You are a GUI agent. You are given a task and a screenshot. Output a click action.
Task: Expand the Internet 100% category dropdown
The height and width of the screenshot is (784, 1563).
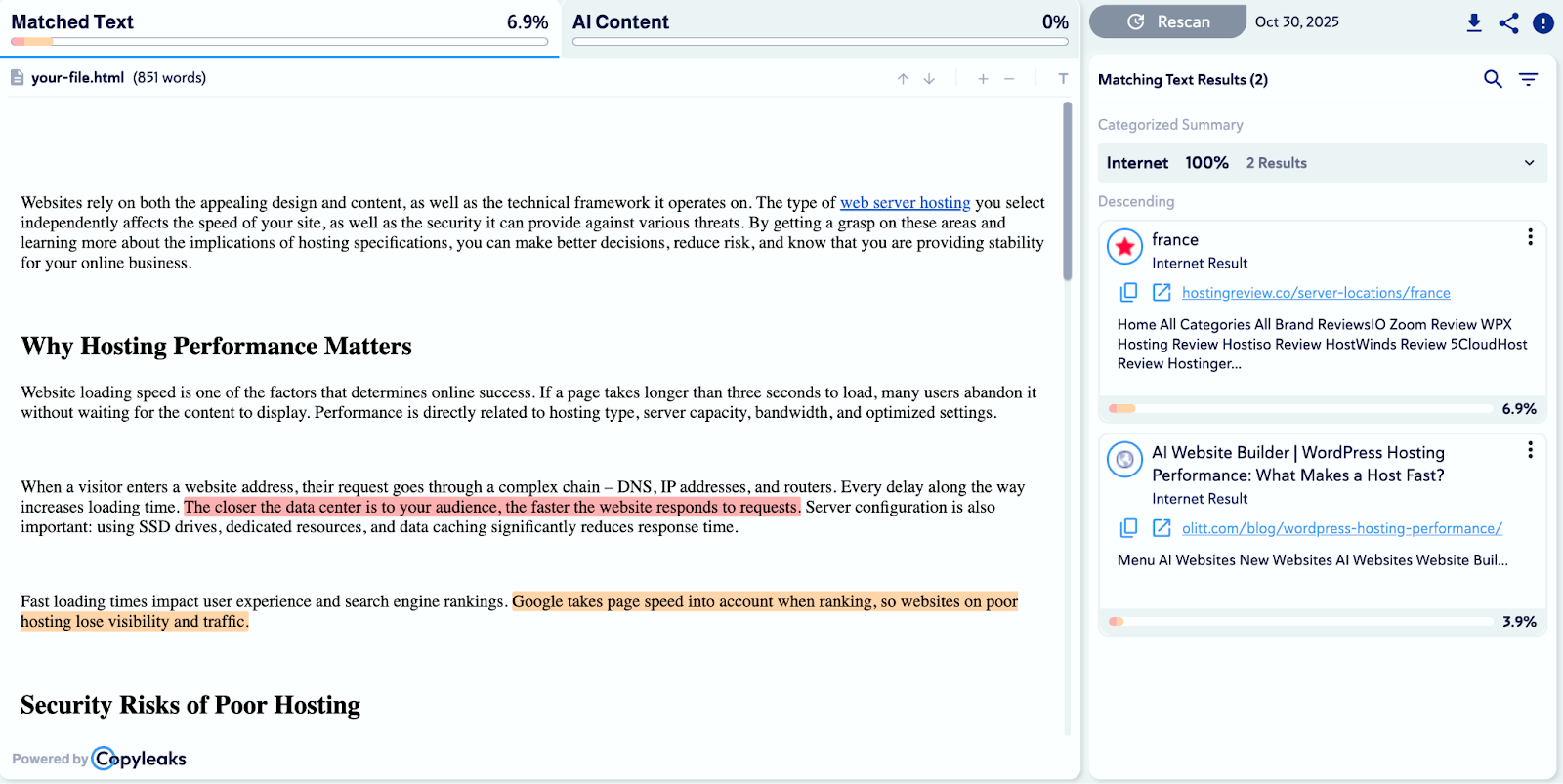coord(1529,163)
